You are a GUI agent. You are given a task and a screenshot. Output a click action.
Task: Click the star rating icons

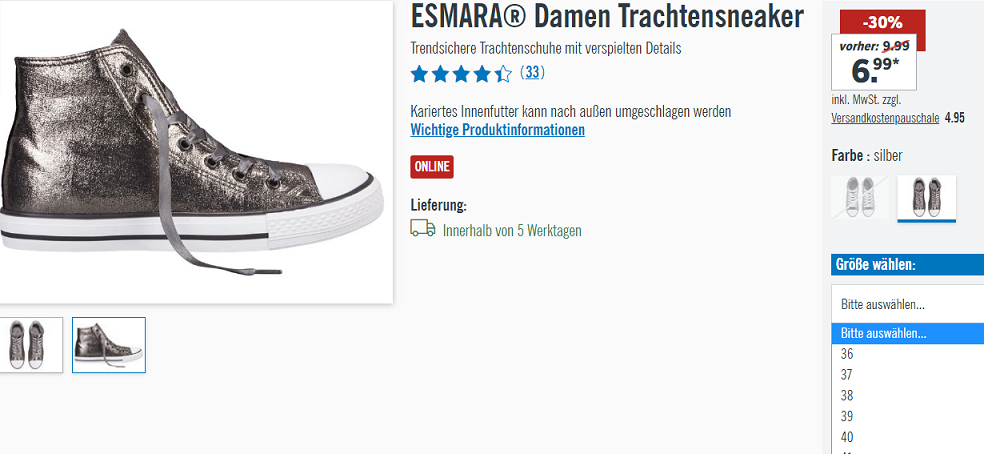(x=461, y=75)
